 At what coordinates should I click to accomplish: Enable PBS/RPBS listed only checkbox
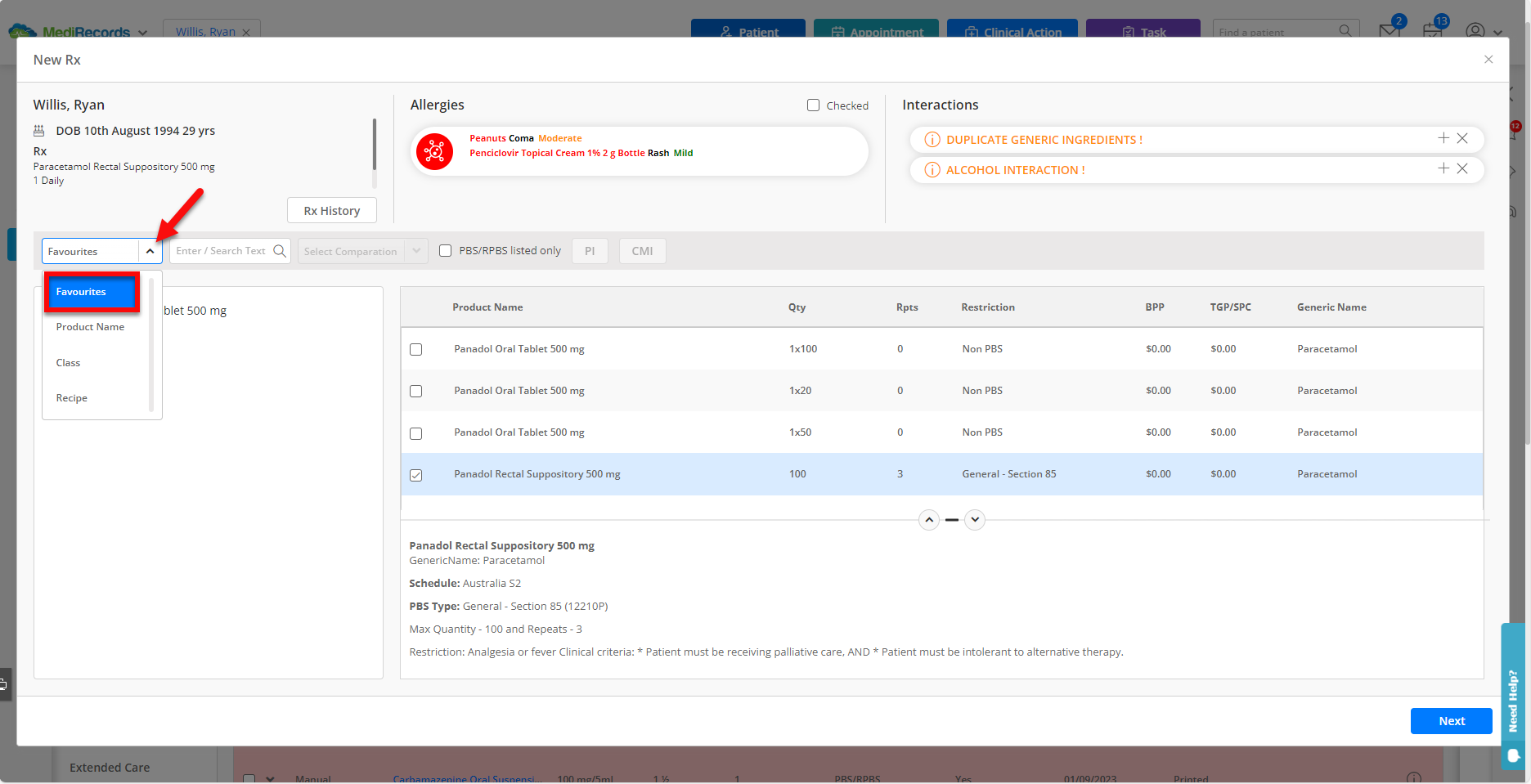(x=445, y=251)
